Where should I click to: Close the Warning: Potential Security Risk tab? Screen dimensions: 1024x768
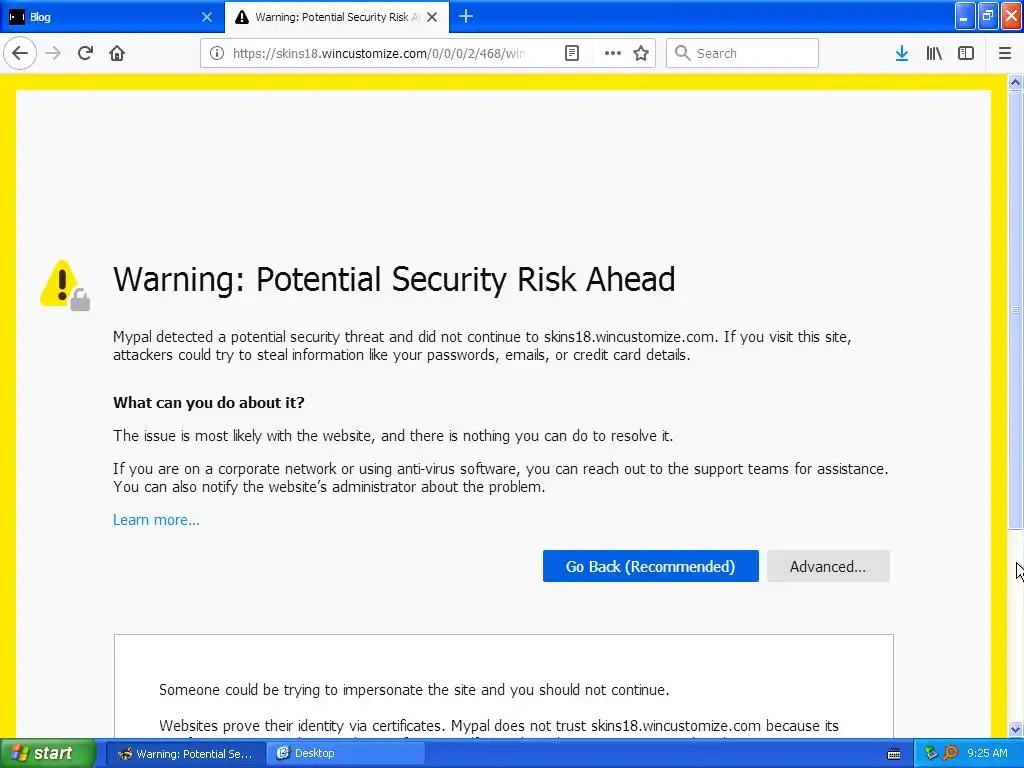pos(432,17)
